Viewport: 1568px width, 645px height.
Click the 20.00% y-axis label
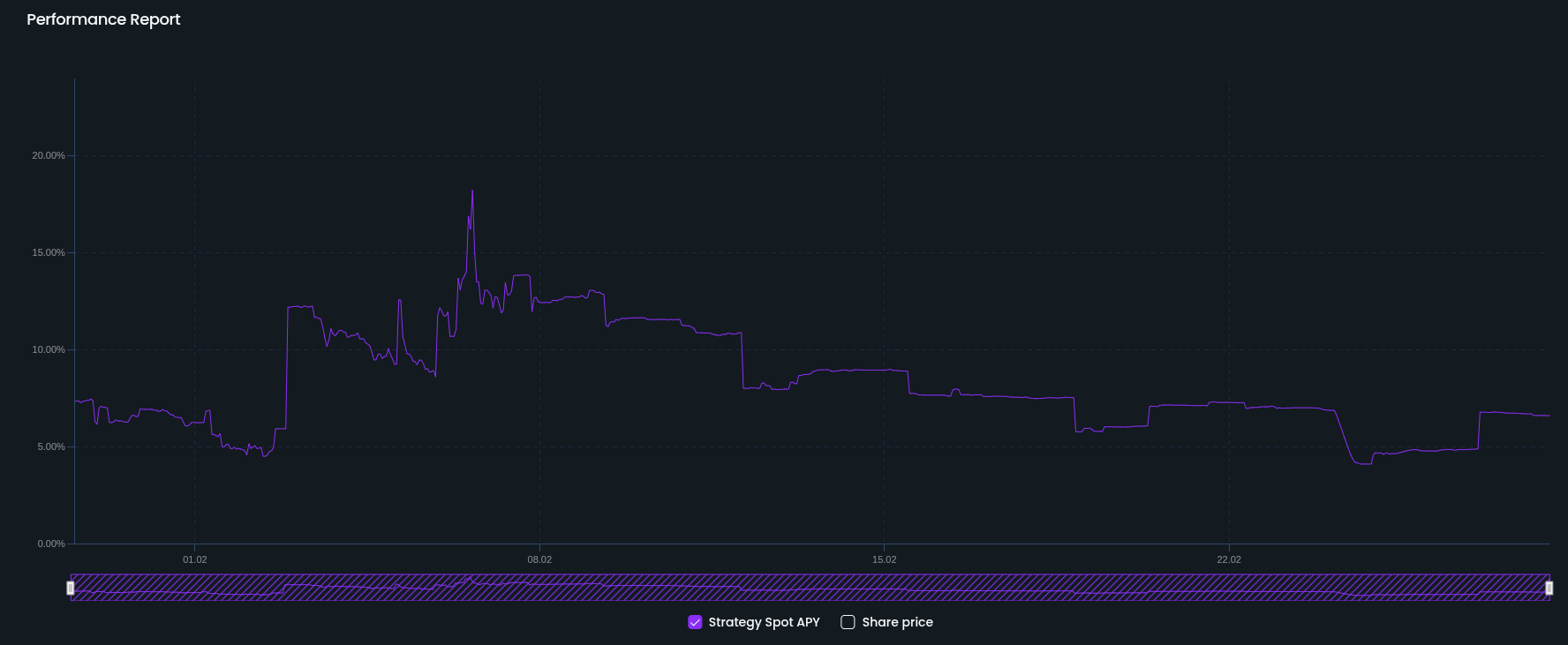[x=49, y=155]
